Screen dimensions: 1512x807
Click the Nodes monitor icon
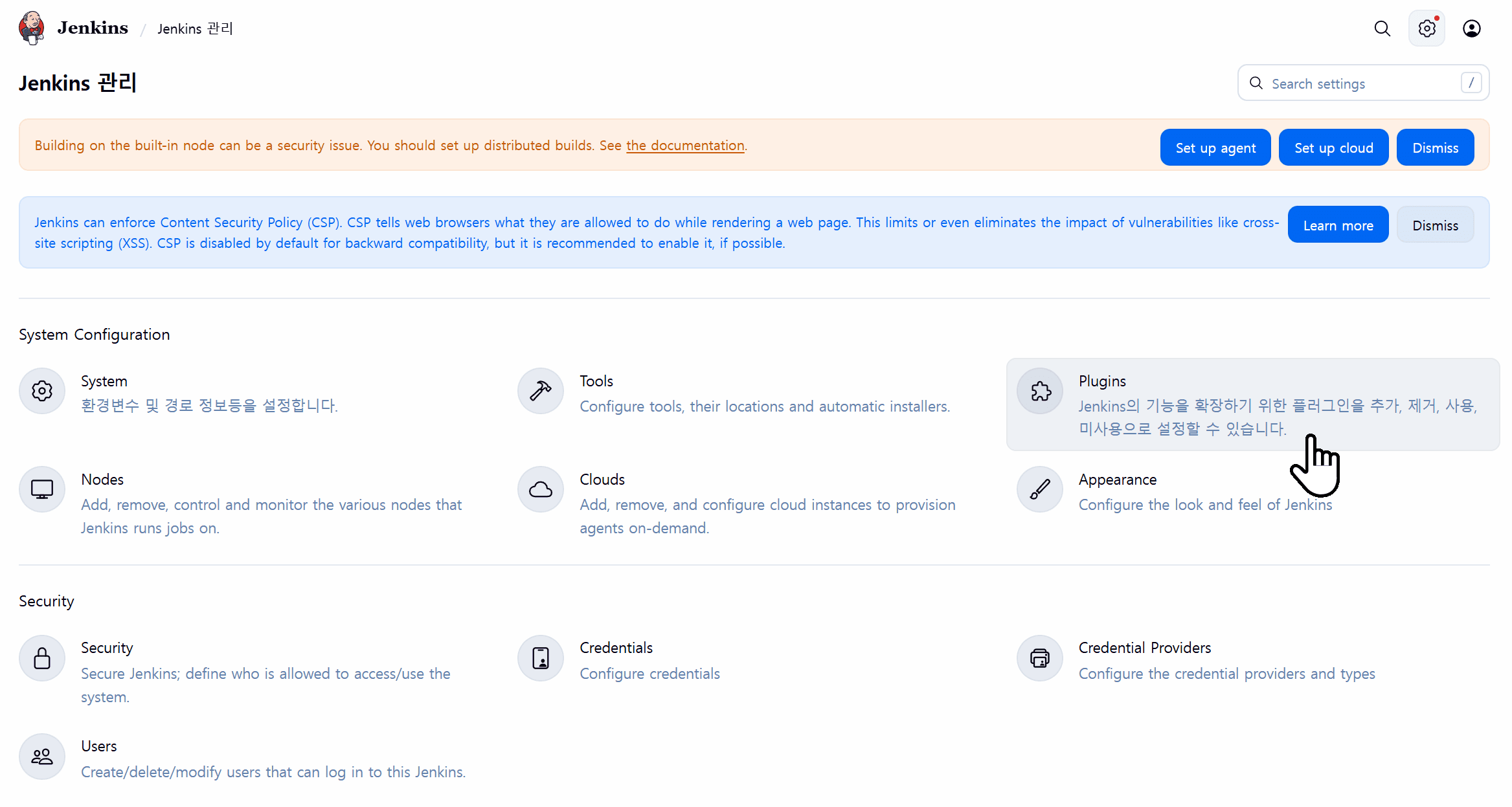pos(42,489)
